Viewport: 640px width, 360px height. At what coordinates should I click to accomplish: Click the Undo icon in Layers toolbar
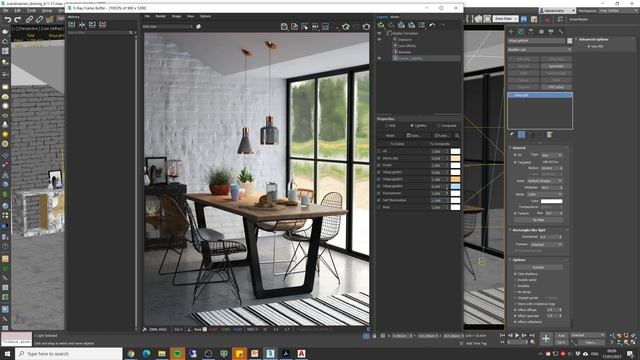pos(432,25)
